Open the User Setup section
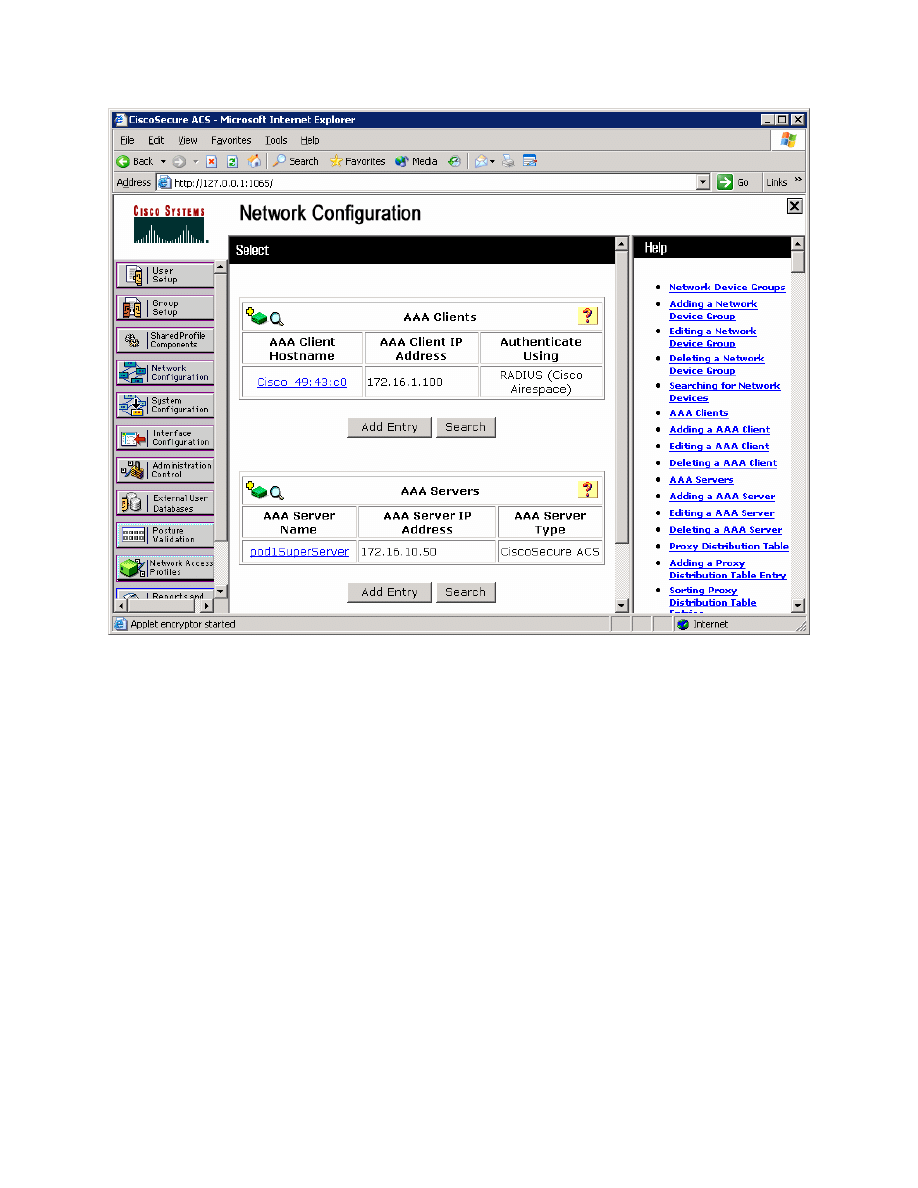The height and width of the screenshot is (1188, 918). click(165, 272)
